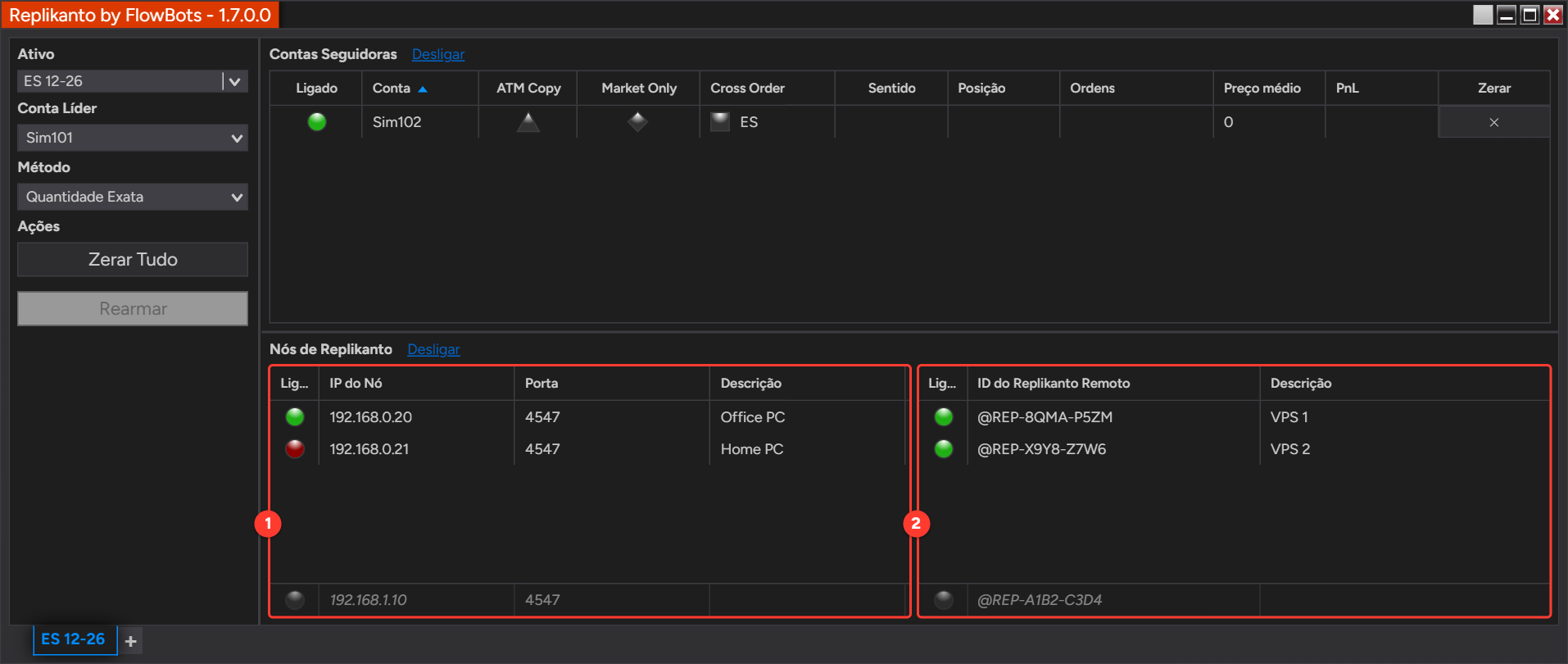Toggle green status light for node 192.168.0.20

click(295, 417)
